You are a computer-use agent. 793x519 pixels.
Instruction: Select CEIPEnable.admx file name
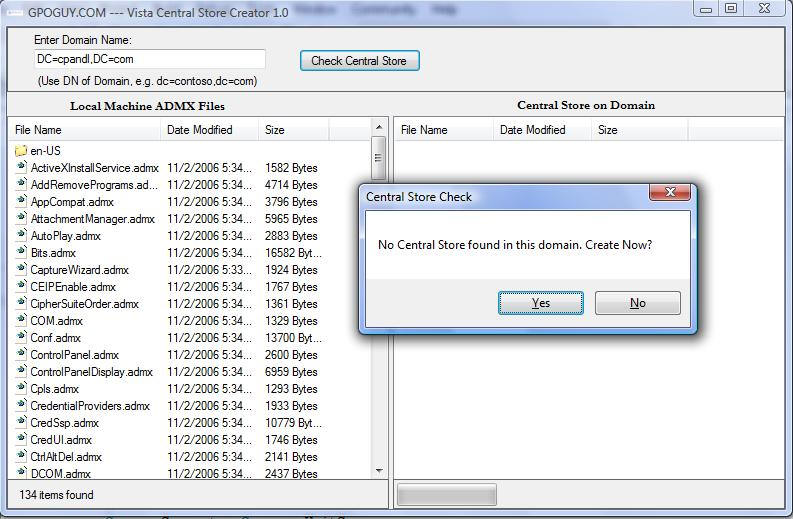click(x=73, y=287)
